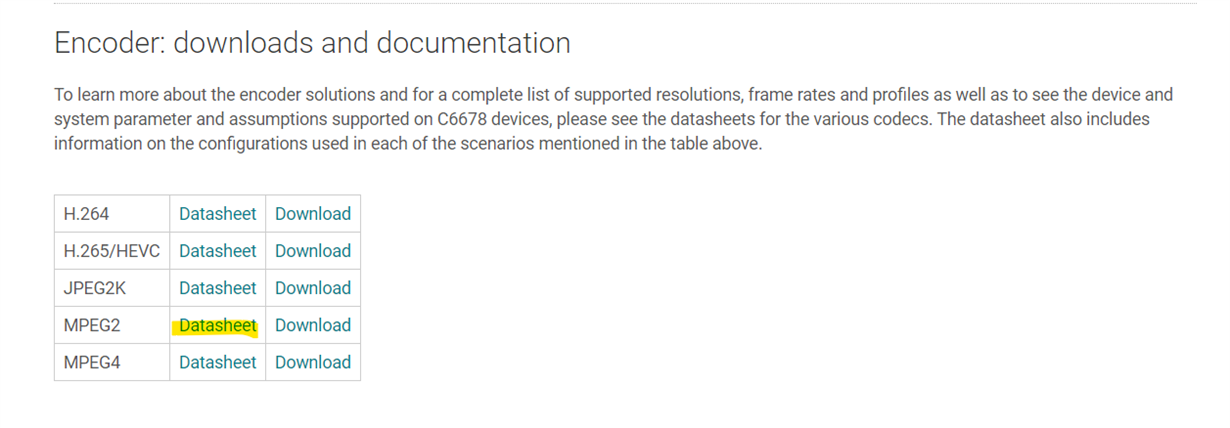Click the "Encoder: downloads and documentation" heading
Viewport: 1230px width, 428px height.
tap(312, 43)
